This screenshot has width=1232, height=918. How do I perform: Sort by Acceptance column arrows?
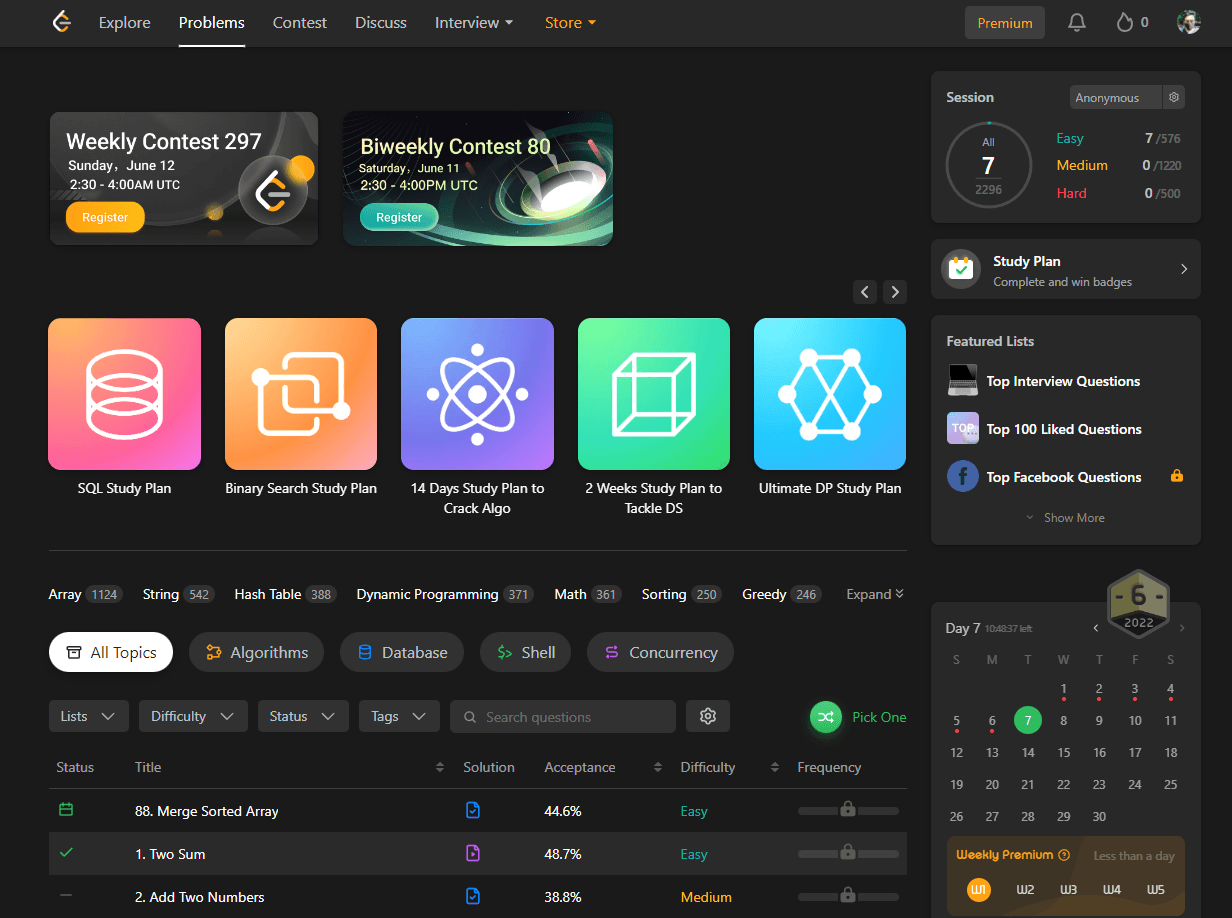click(x=658, y=767)
